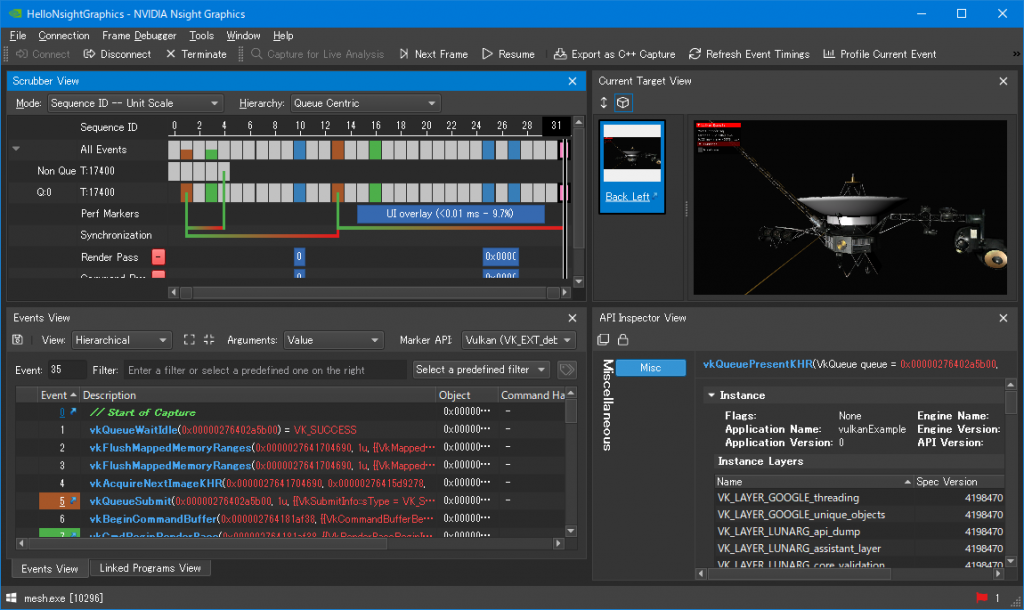Switch to the Linked Programs View tab
1024x610 pixels.
point(150,568)
